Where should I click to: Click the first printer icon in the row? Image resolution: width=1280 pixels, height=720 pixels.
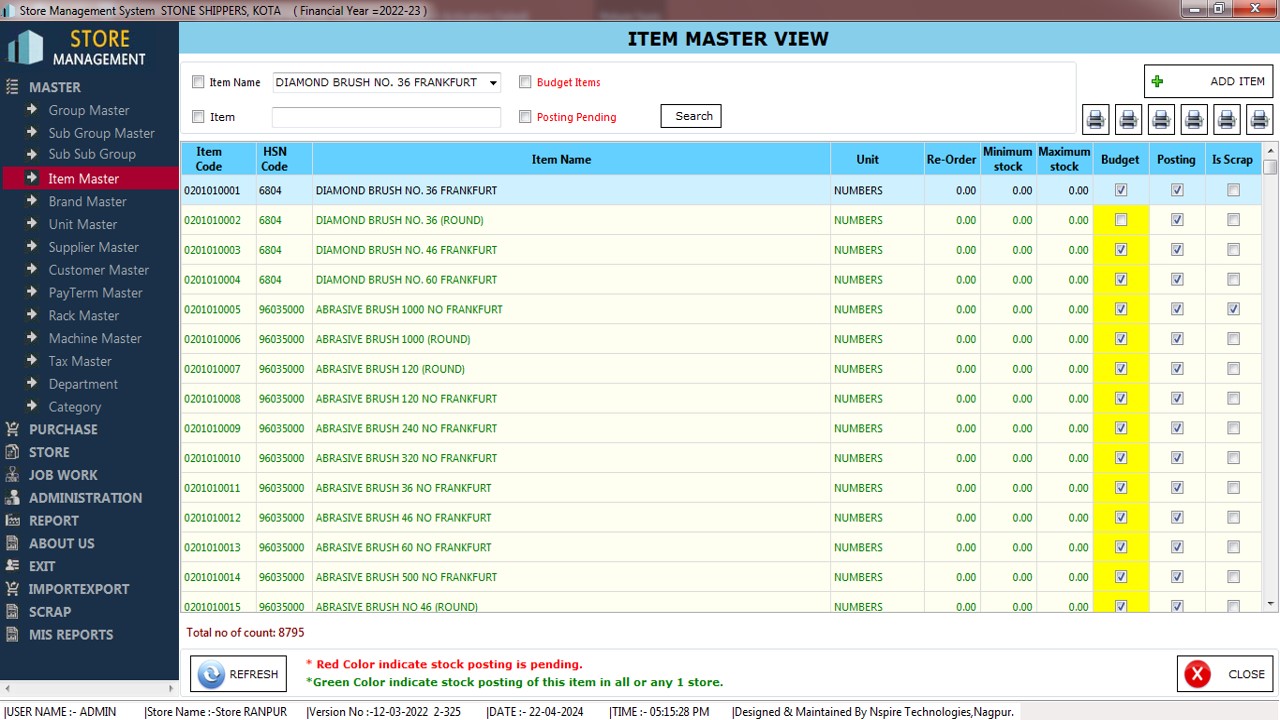1096,119
